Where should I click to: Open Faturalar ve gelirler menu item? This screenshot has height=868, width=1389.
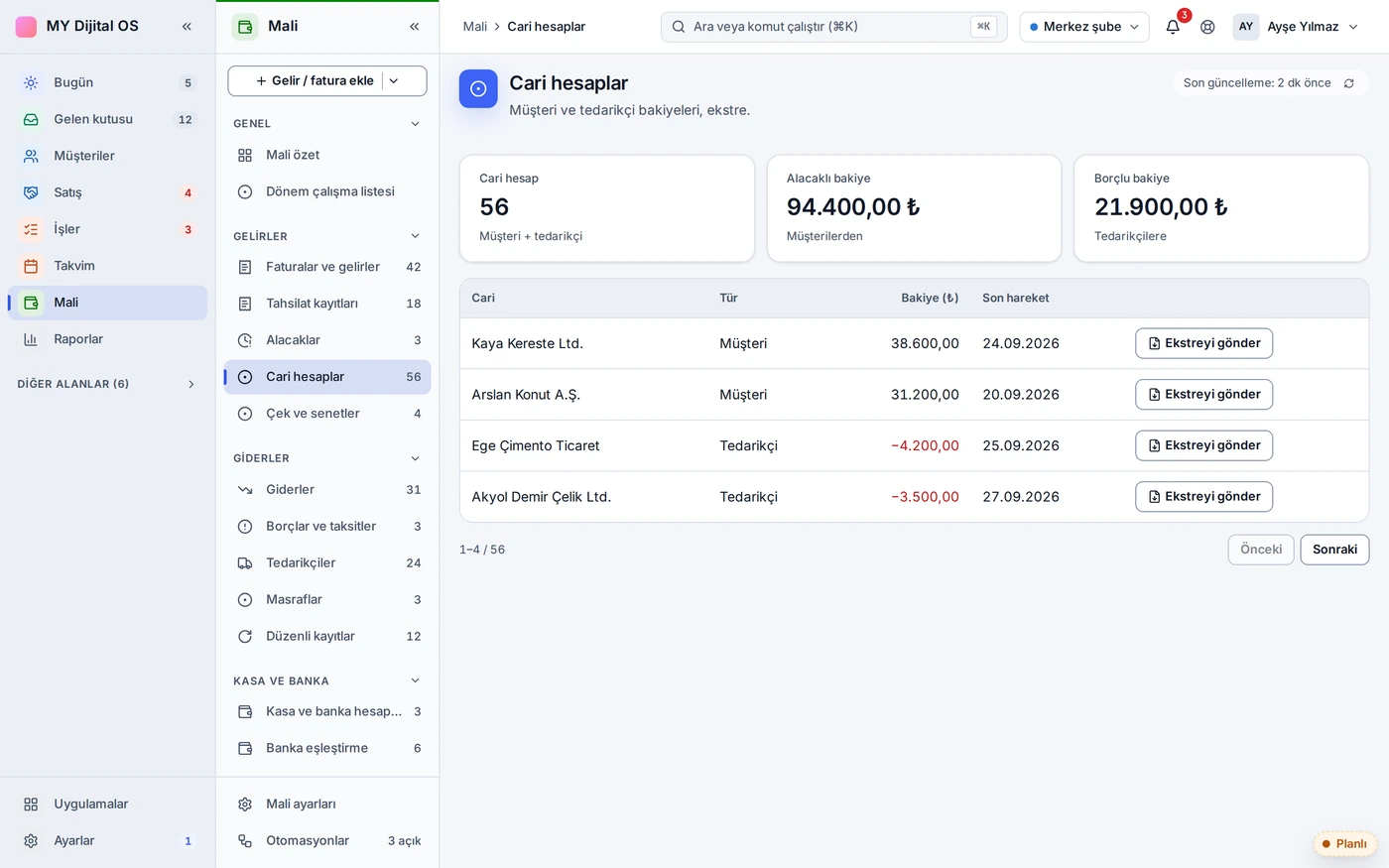327,267
